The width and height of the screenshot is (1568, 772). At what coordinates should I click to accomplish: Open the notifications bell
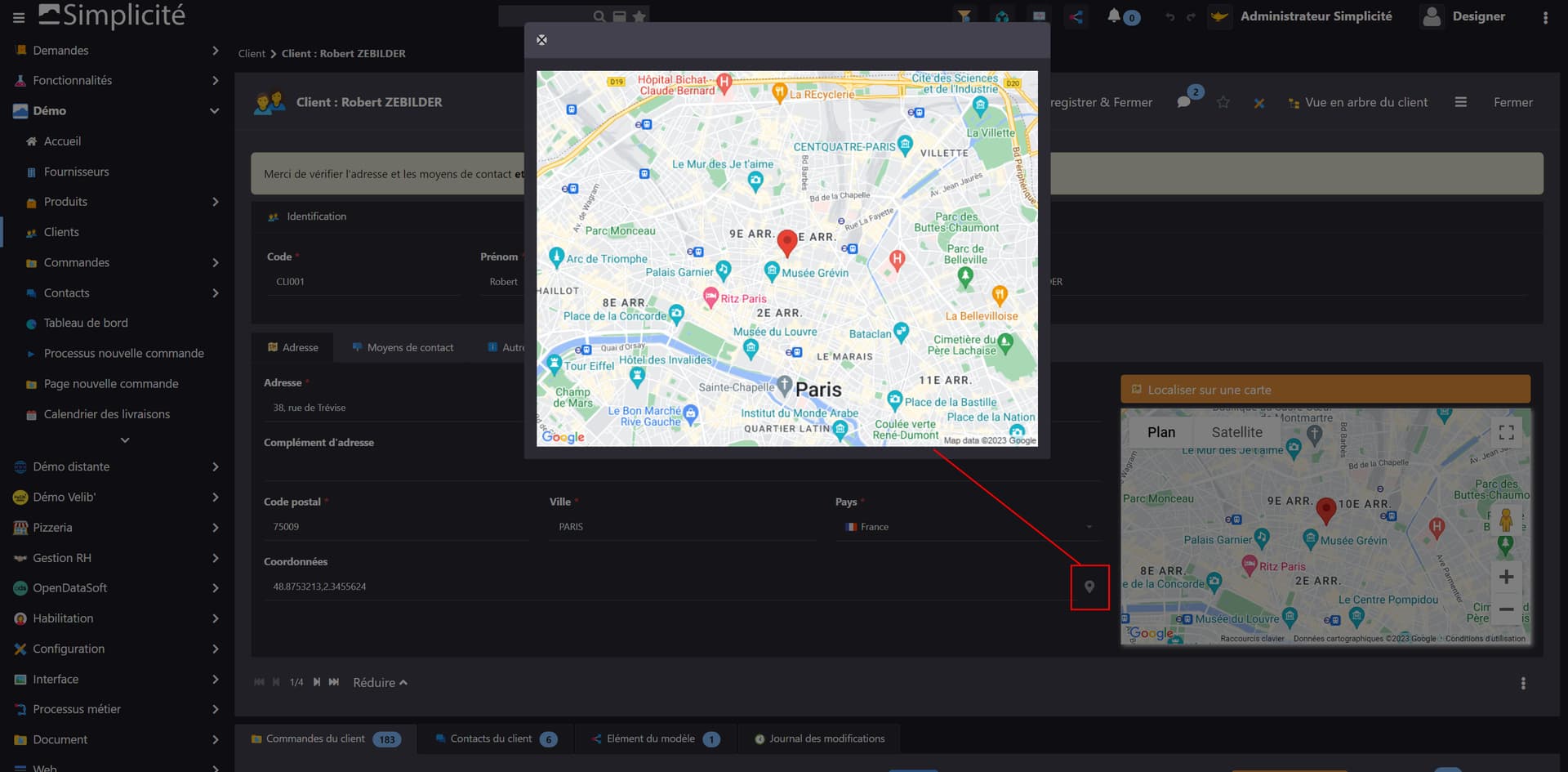coord(1114,16)
